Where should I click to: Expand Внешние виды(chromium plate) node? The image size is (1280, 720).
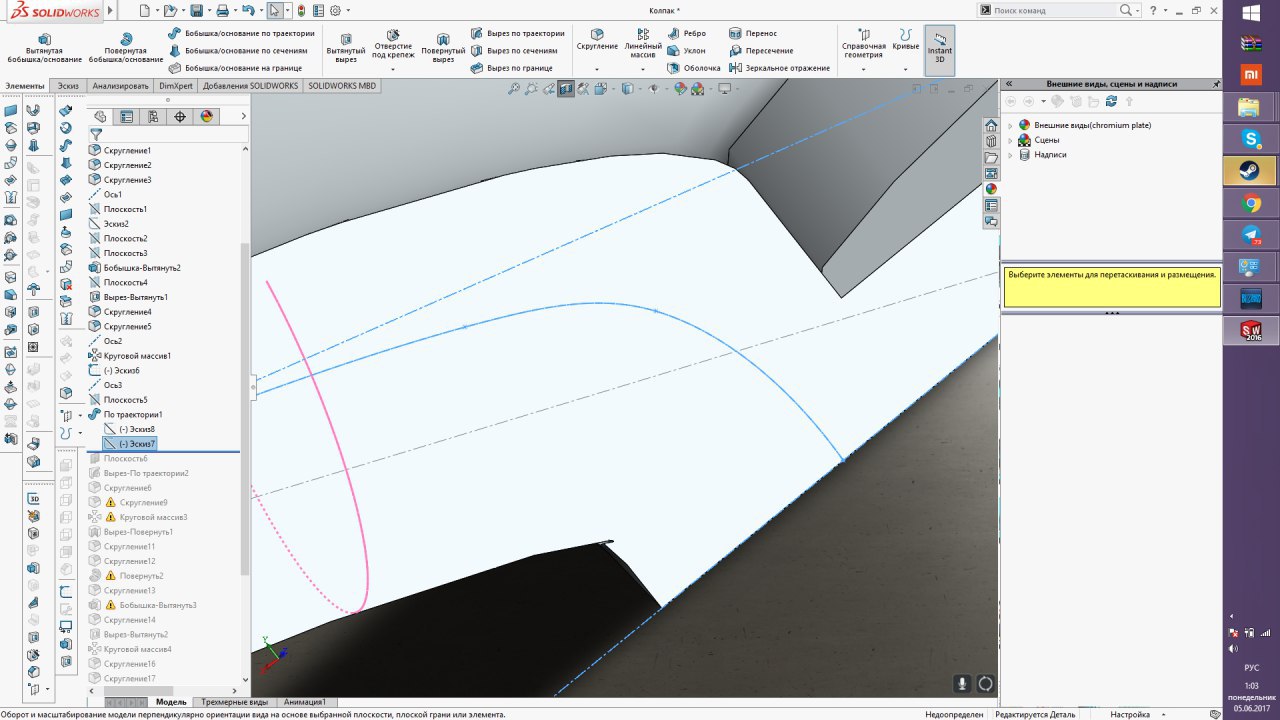click(x=1009, y=125)
